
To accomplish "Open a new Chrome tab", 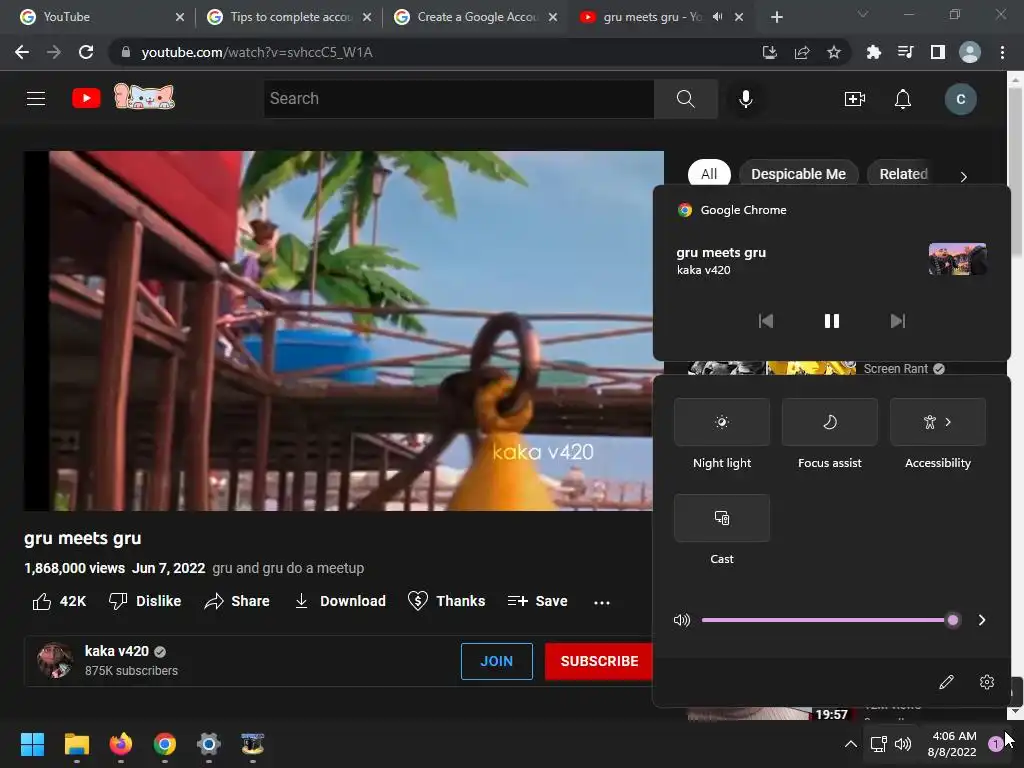I will (x=776, y=17).
